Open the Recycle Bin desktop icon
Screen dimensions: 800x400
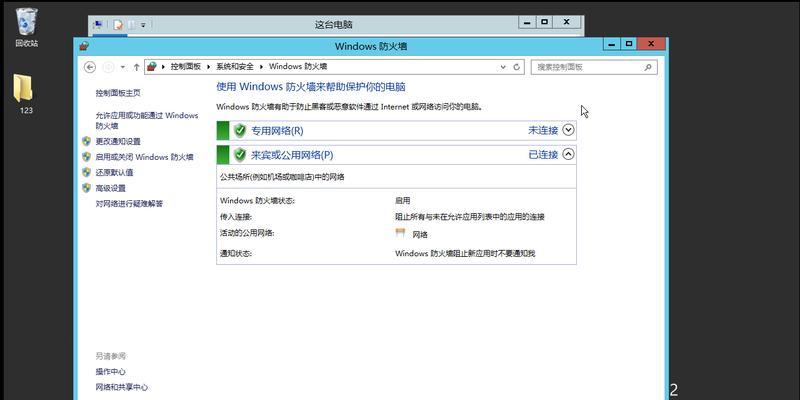tap(27, 28)
